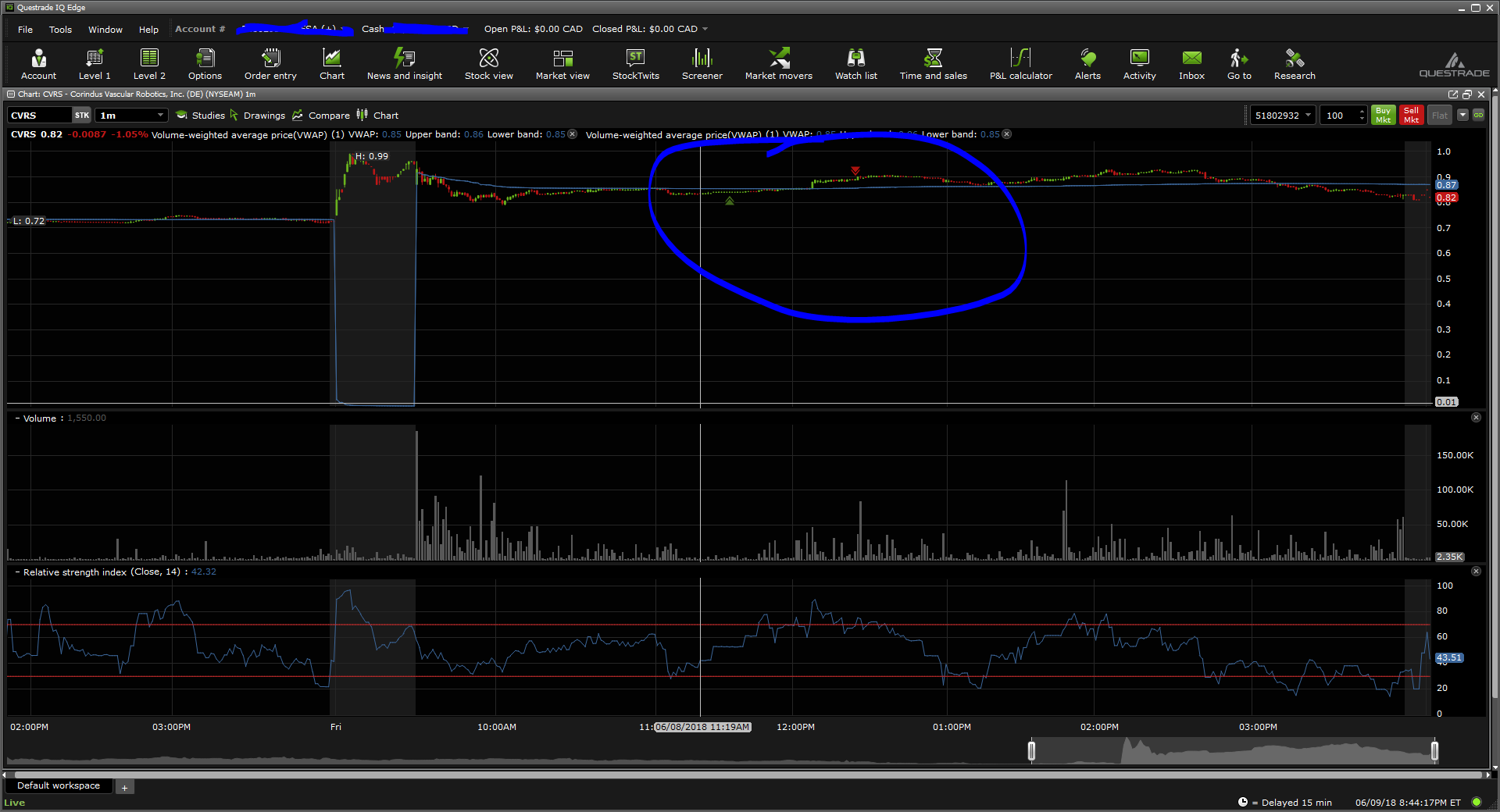Viewport: 1500px width, 812px height.
Task: Open the Tools menu
Action: 60,30
